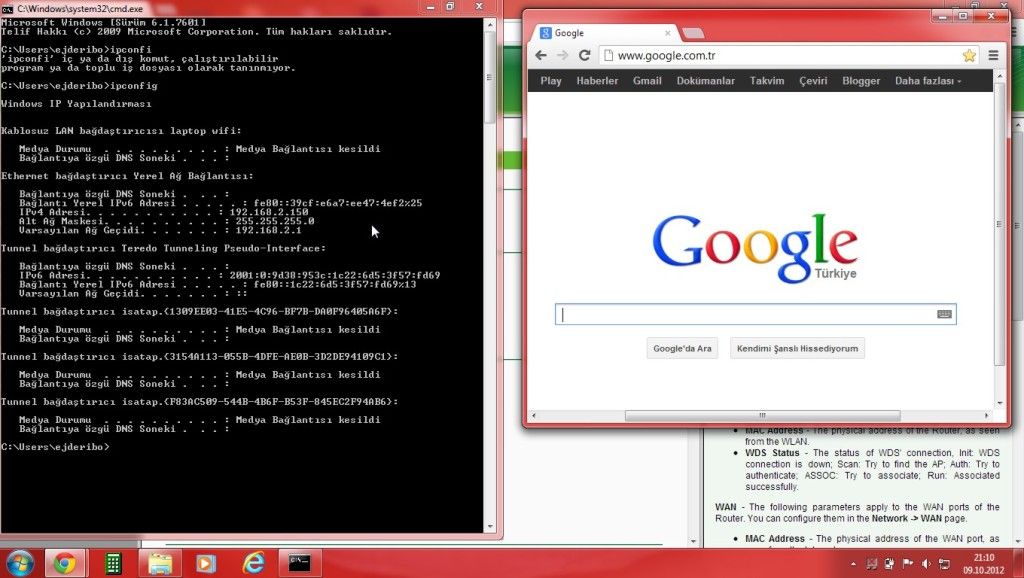
Task: Click the Show Desktop button
Action: click(x=1020, y=563)
